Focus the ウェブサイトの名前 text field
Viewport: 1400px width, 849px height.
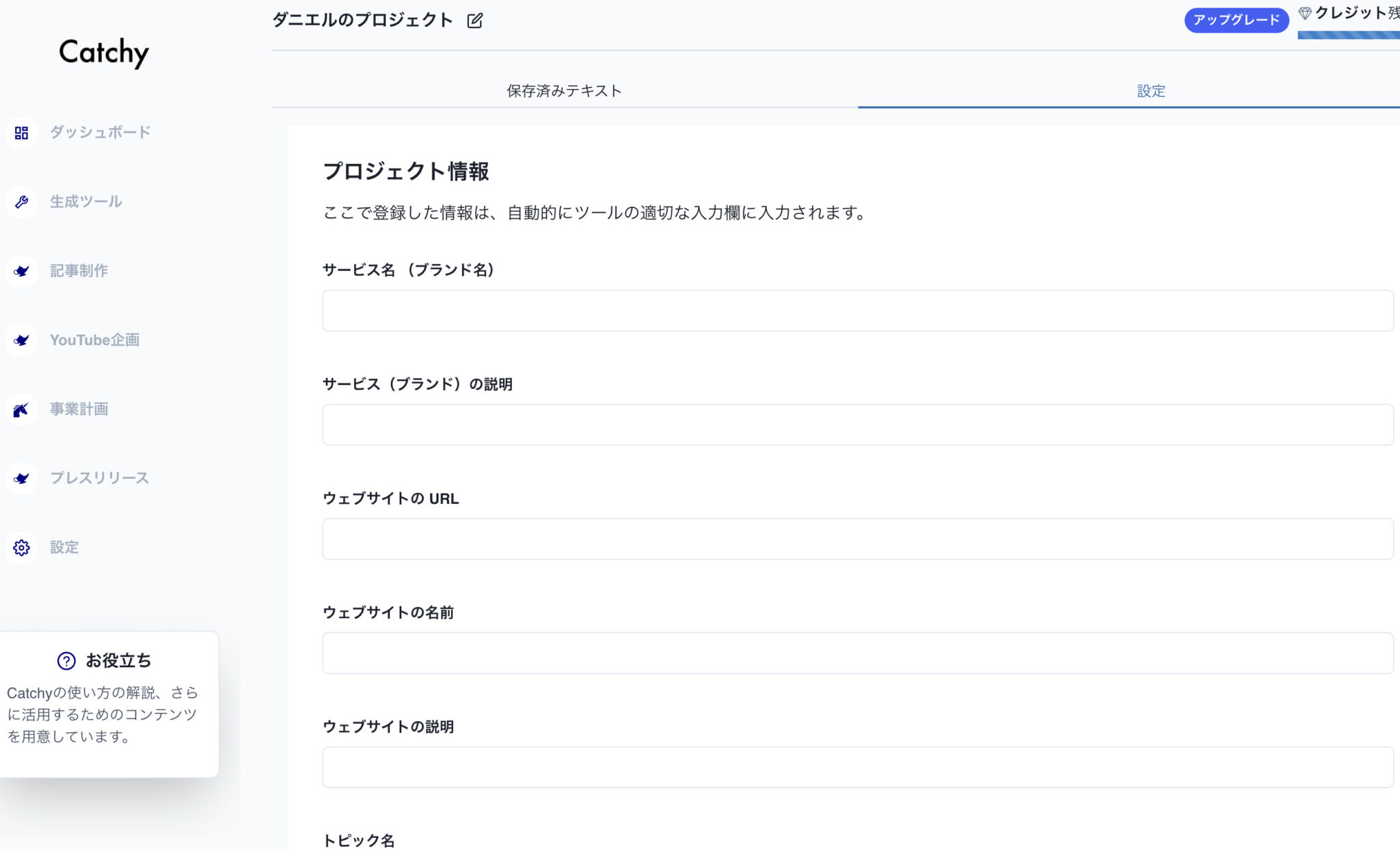[x=857, y=653]
